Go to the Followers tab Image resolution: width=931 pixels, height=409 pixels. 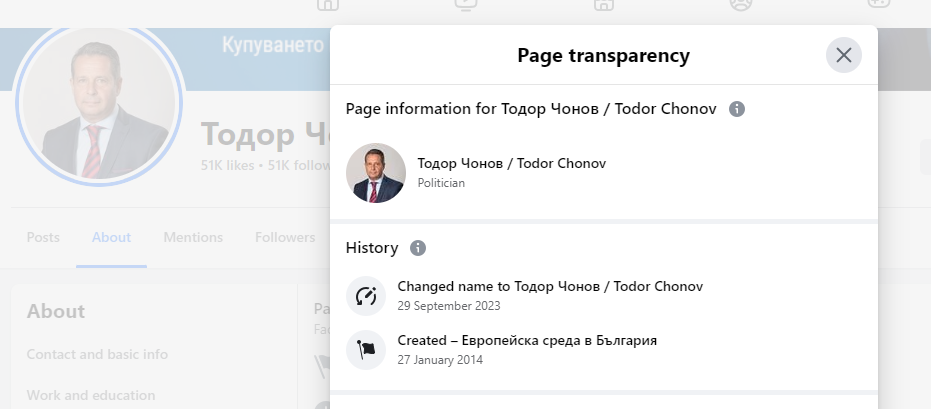285,237
